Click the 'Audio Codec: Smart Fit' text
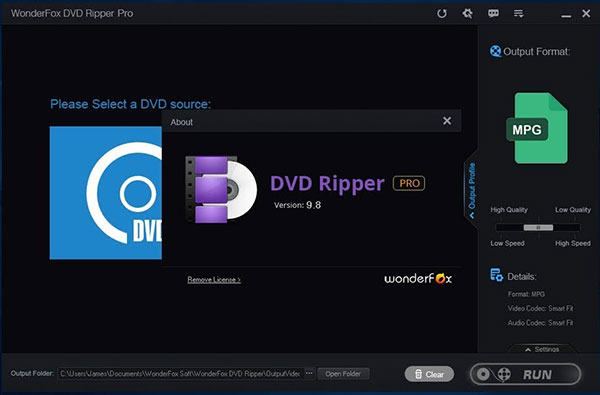600x395 pixels. (x=540, y=323)
